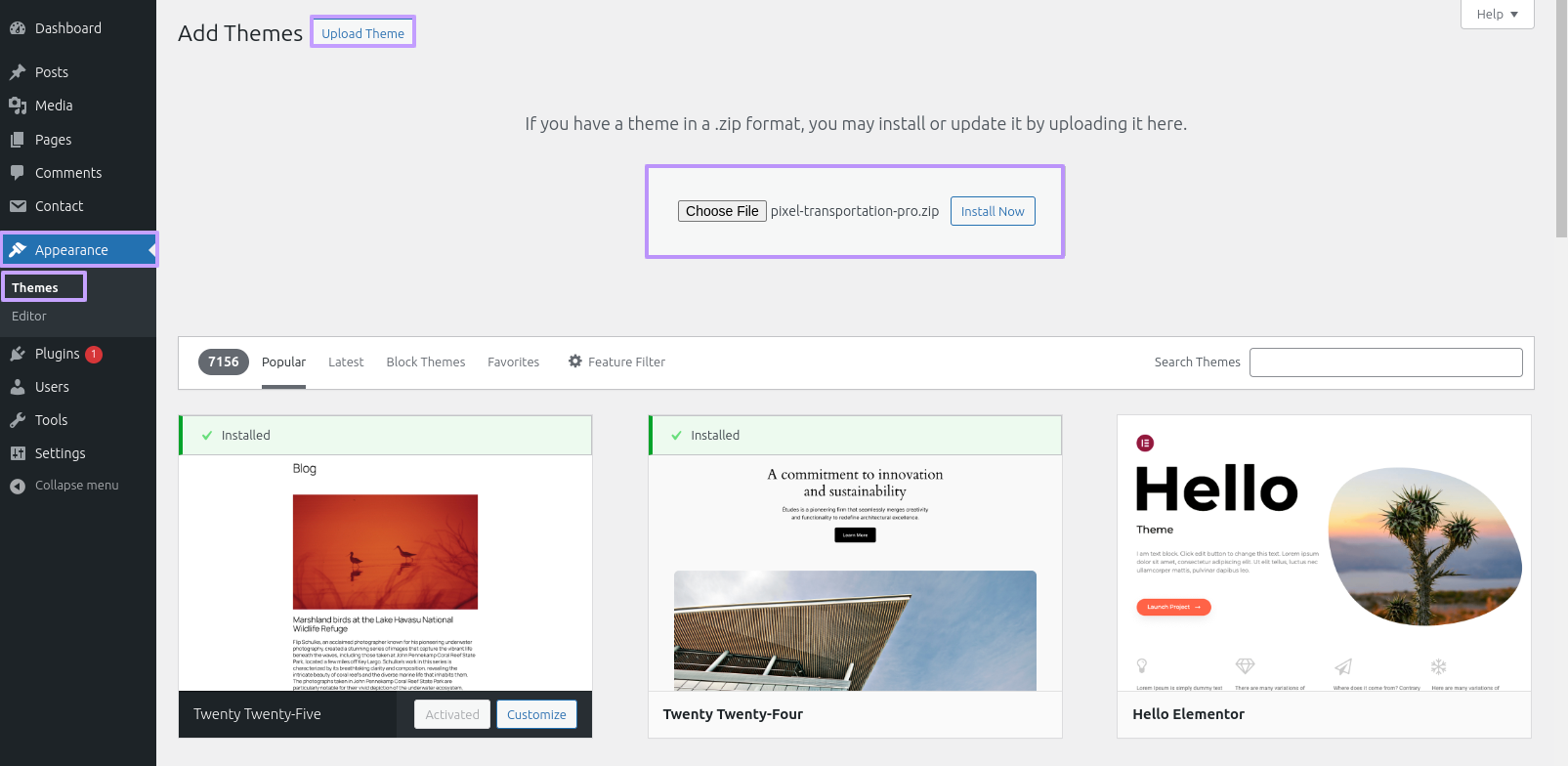
Task: Click the disabled Activated button
Action: point(452,714)
